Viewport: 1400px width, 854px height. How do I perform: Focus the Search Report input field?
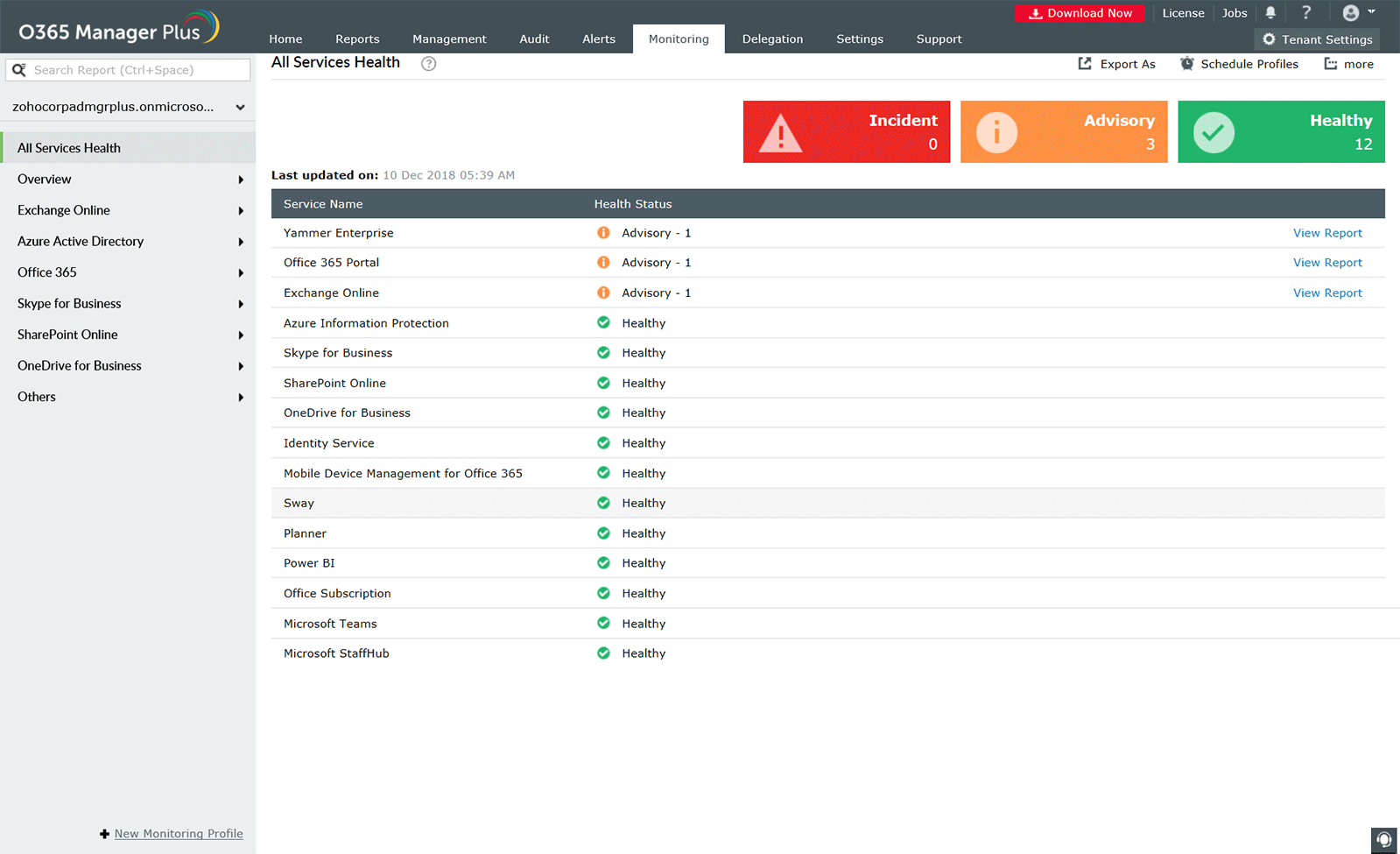[x=128, y=70]
